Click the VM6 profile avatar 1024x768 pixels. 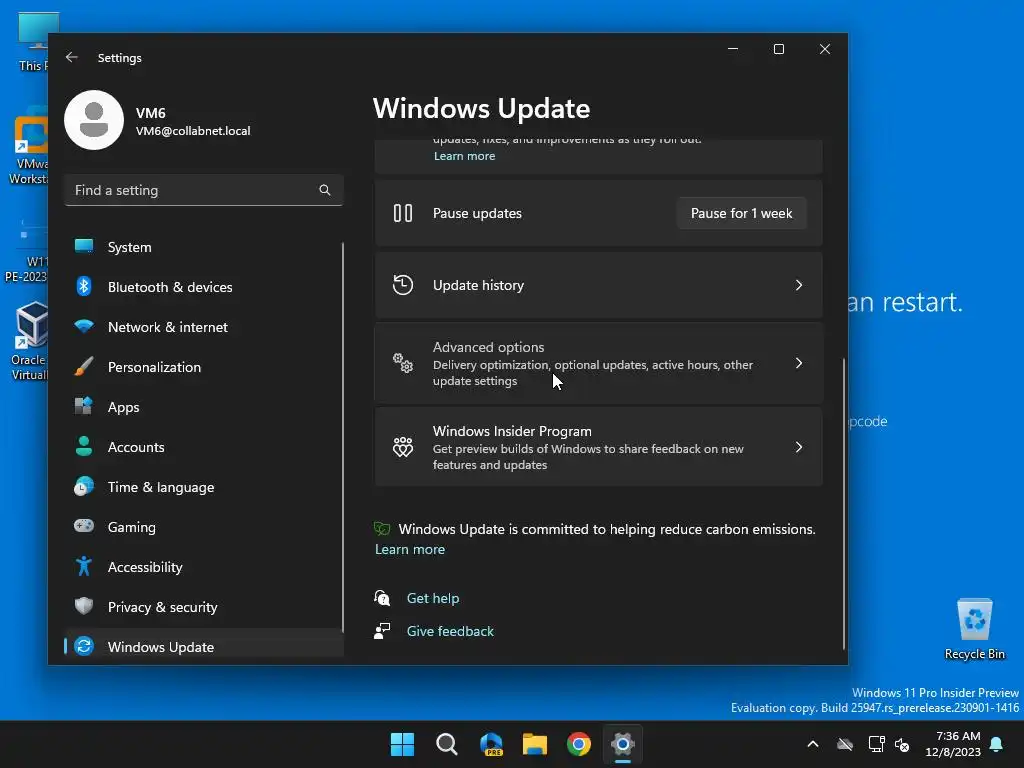(x=94, y=120)
